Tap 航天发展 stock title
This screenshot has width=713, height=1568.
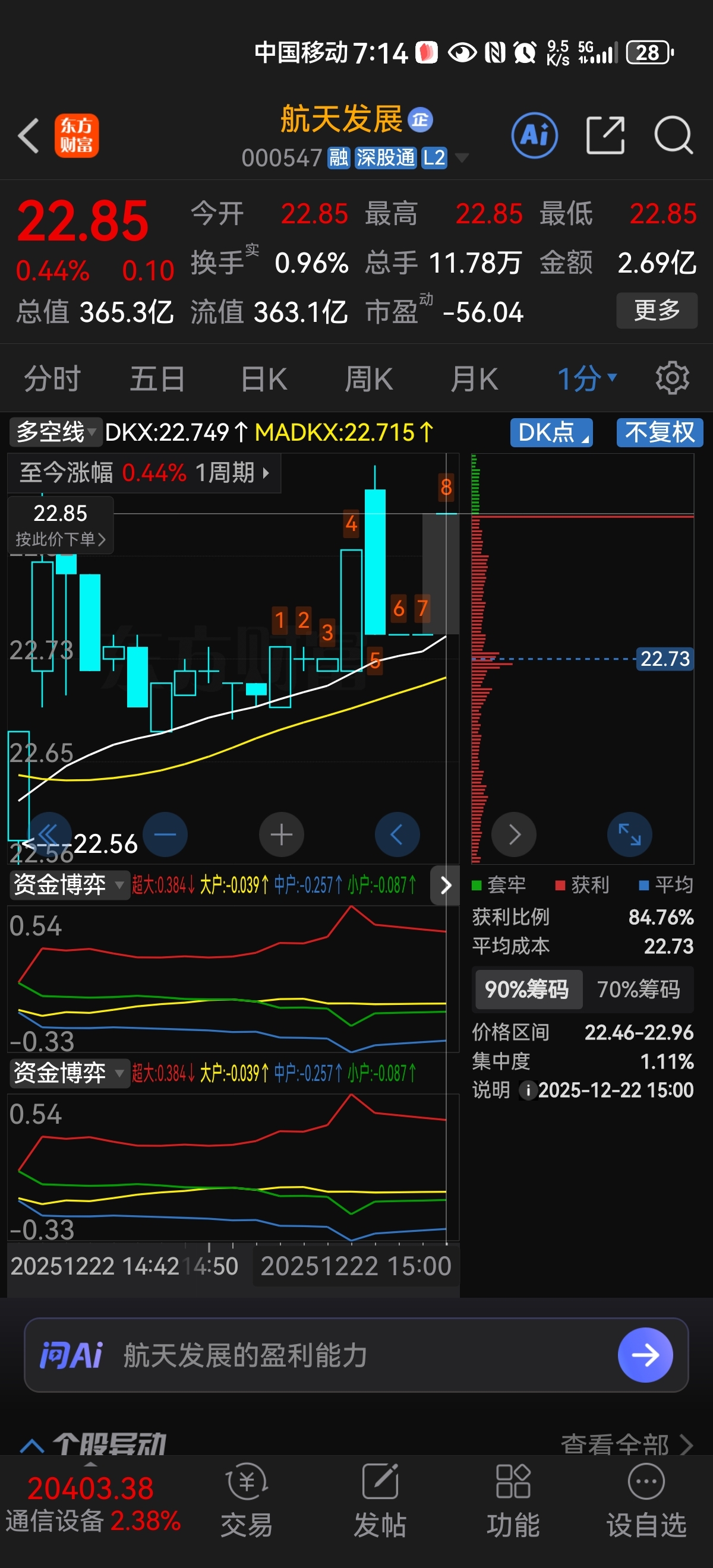tap(342, 119)
